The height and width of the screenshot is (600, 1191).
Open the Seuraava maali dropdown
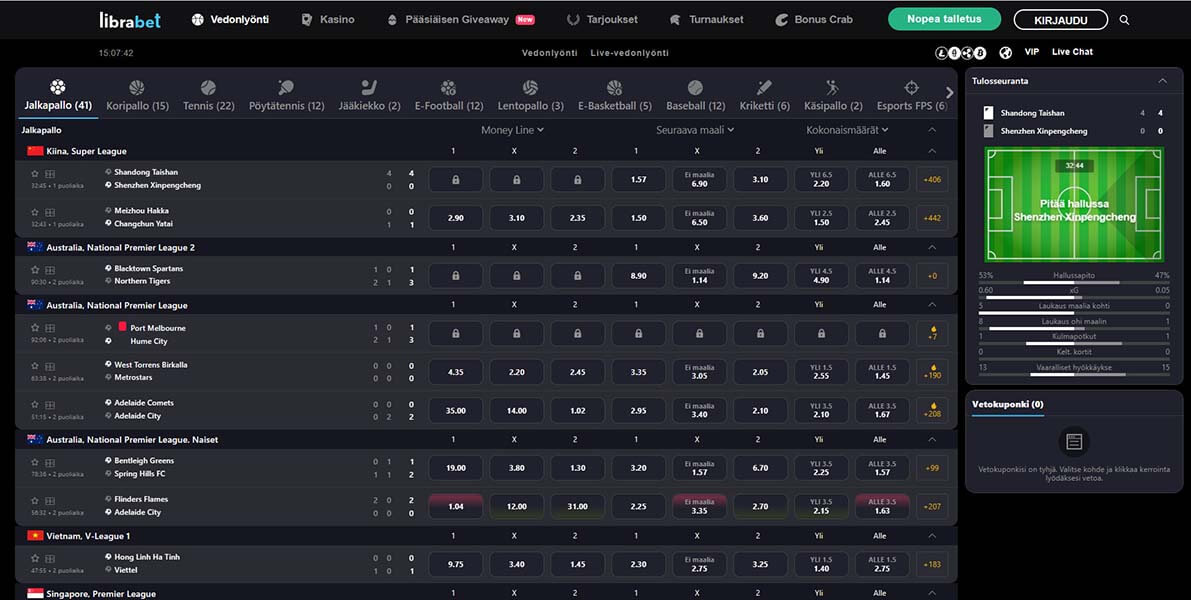tap(695, 130)
